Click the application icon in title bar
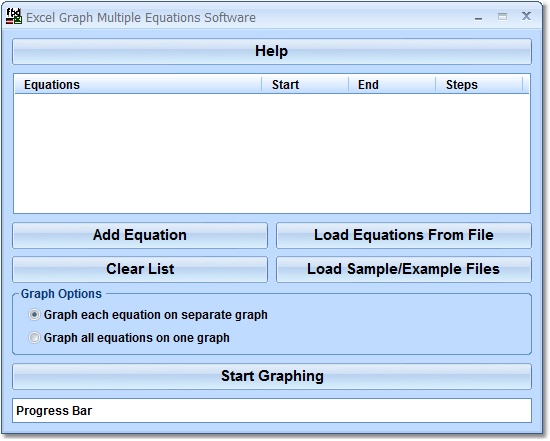The height and width of the screenshot is (441, 550). click(x=14, y=16)
